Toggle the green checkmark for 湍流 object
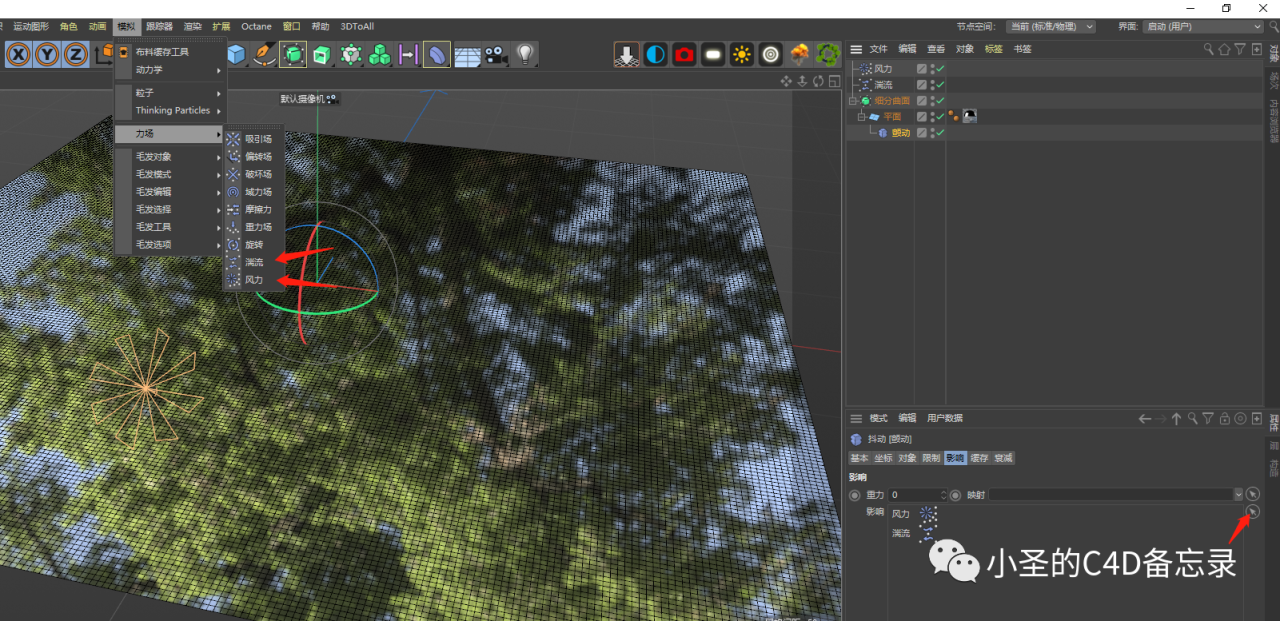Screen dimensions: 1280x621 click(x=940, y=85)
